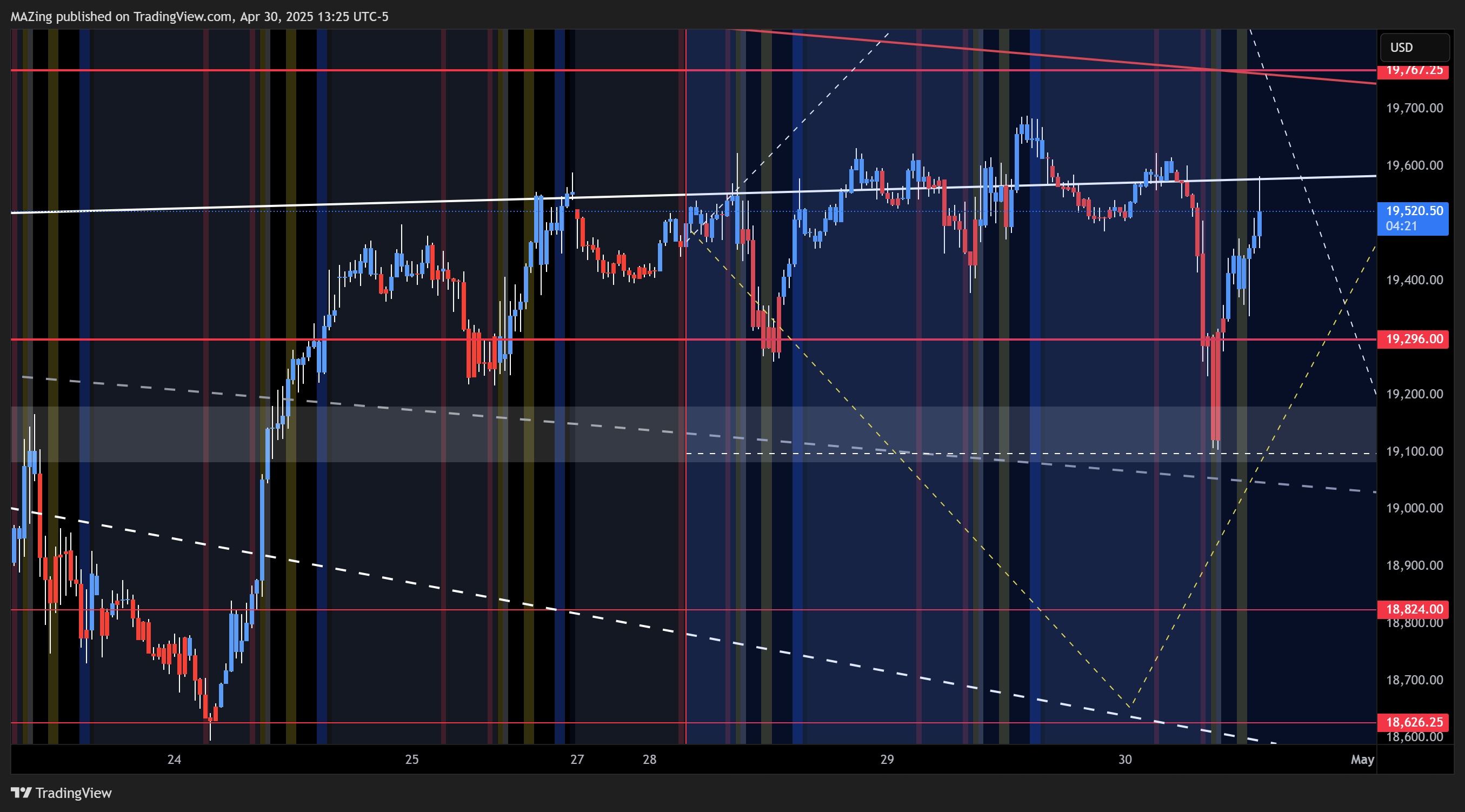Click the TradingView logo at bottom left
Image resolution: width=1465 pixels, height=812 pixels.
pyautogui.click(x=62, y=793)
